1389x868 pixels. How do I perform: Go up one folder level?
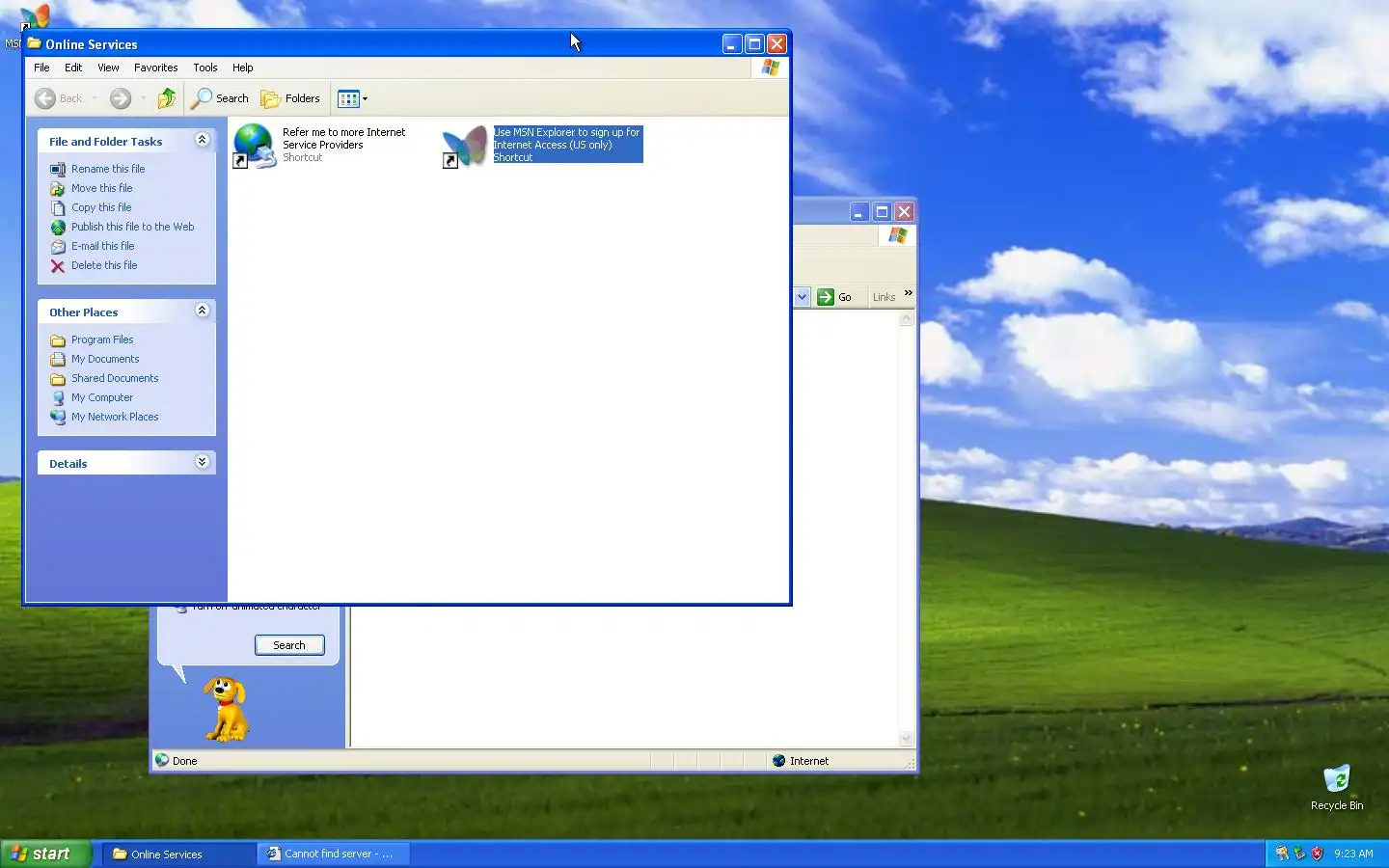[167, 98]
